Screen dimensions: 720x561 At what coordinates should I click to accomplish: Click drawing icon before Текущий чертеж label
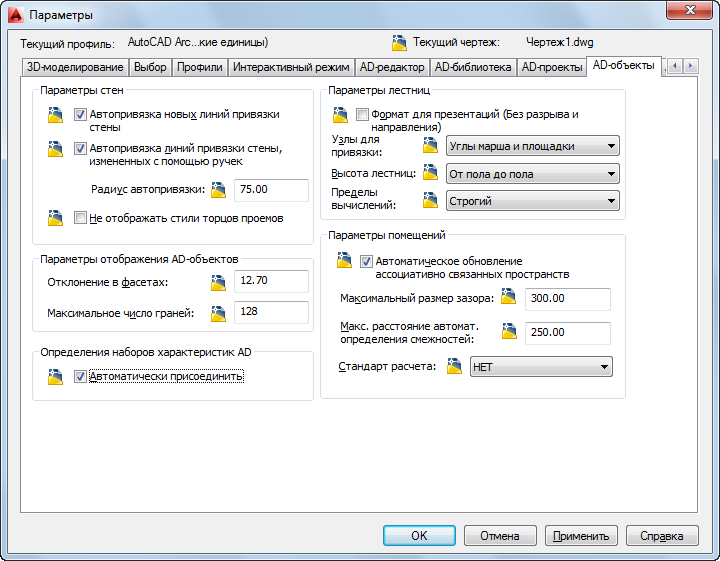(x=399, y=43)
